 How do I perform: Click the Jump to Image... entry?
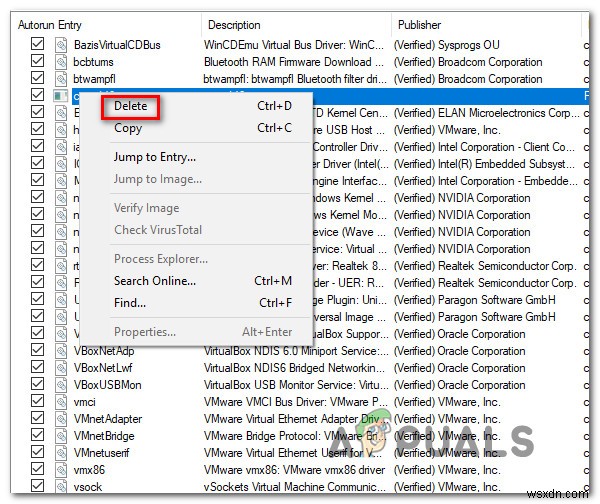click(158, 179)
